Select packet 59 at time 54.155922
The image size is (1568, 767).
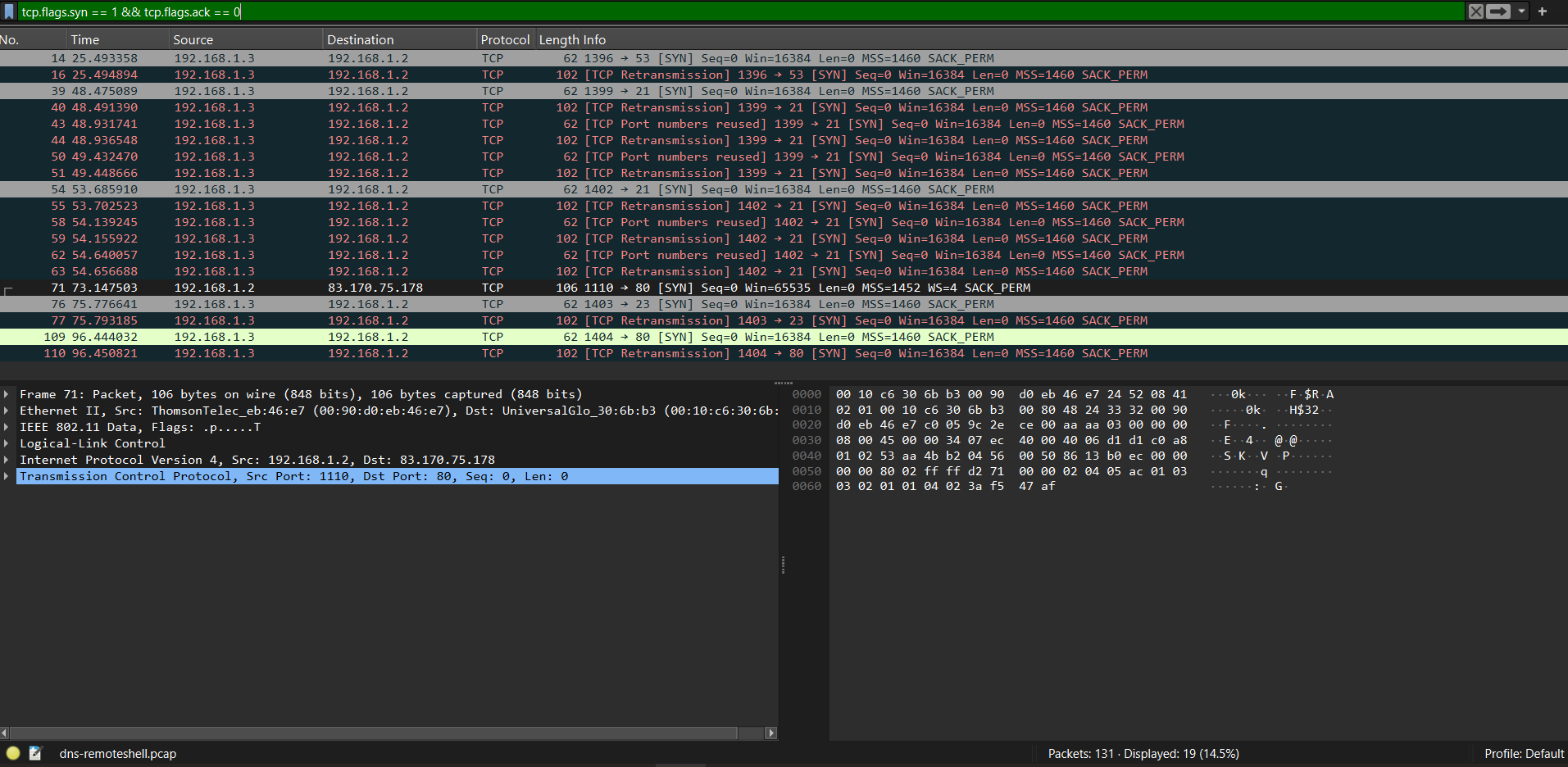click(784, 238)
